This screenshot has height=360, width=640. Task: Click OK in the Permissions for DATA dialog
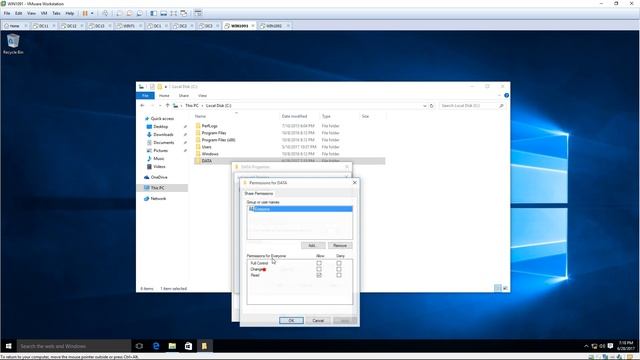291,320
